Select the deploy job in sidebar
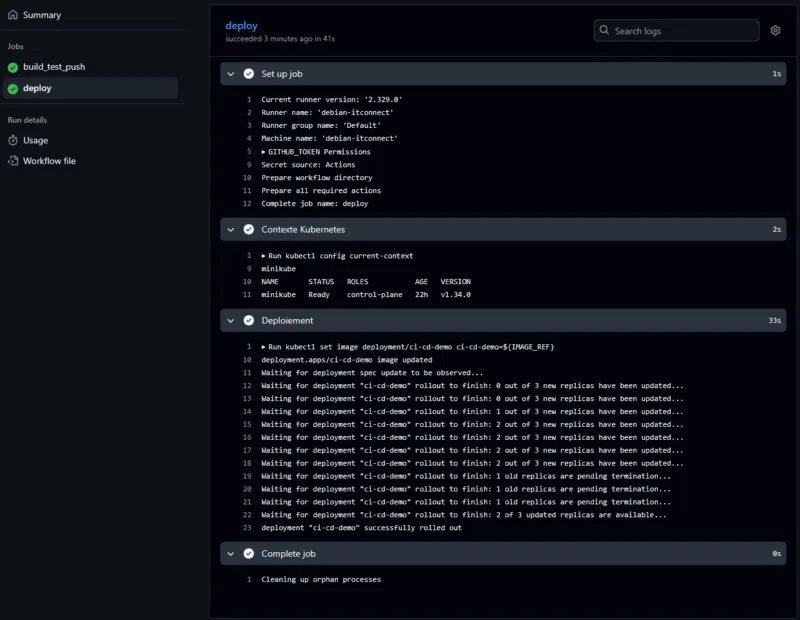 tap(37, 88)
